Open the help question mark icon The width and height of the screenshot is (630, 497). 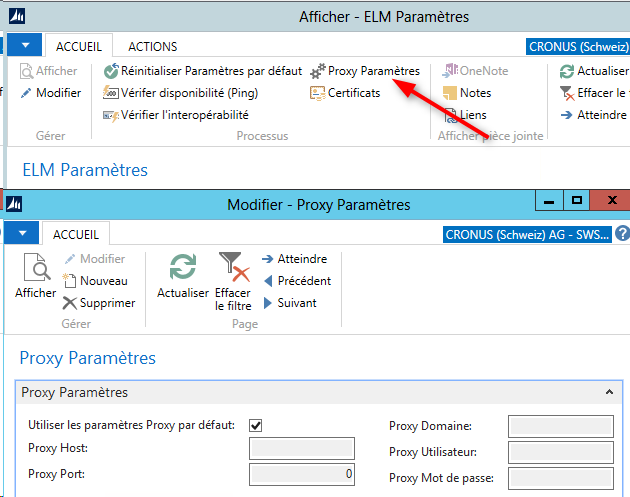[622, 234]
